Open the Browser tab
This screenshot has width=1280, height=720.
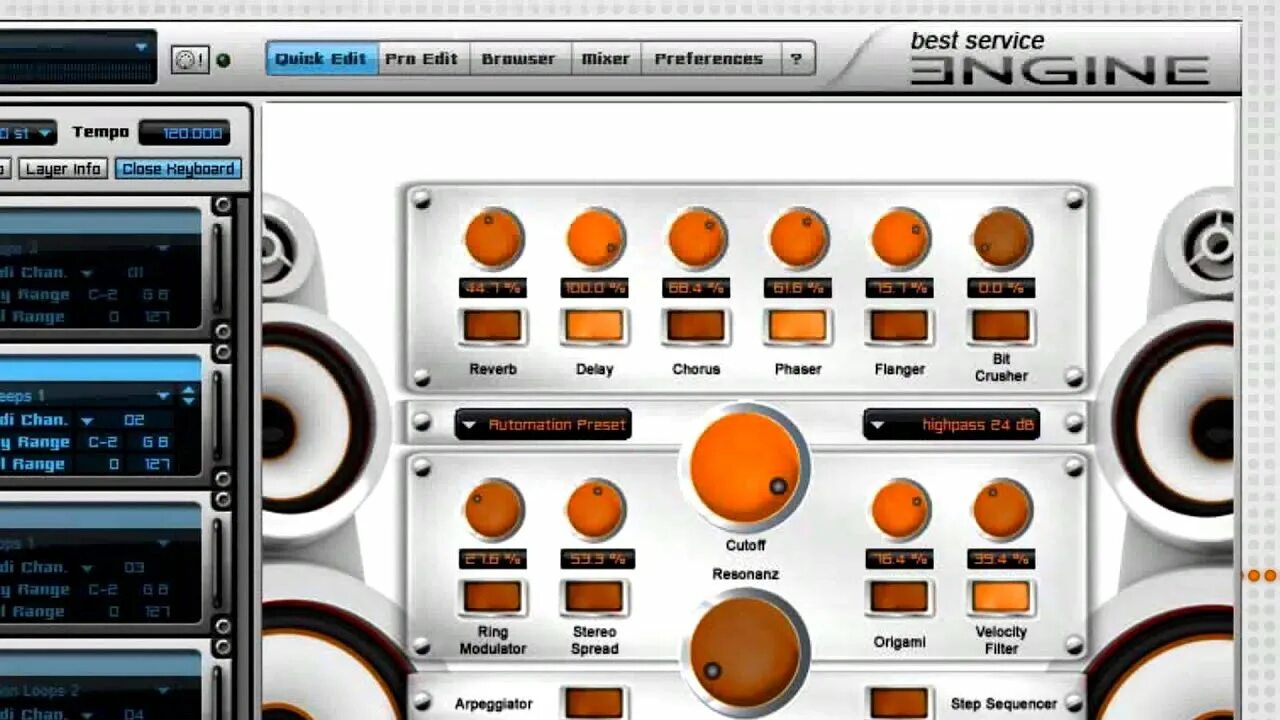click(519, 59)
